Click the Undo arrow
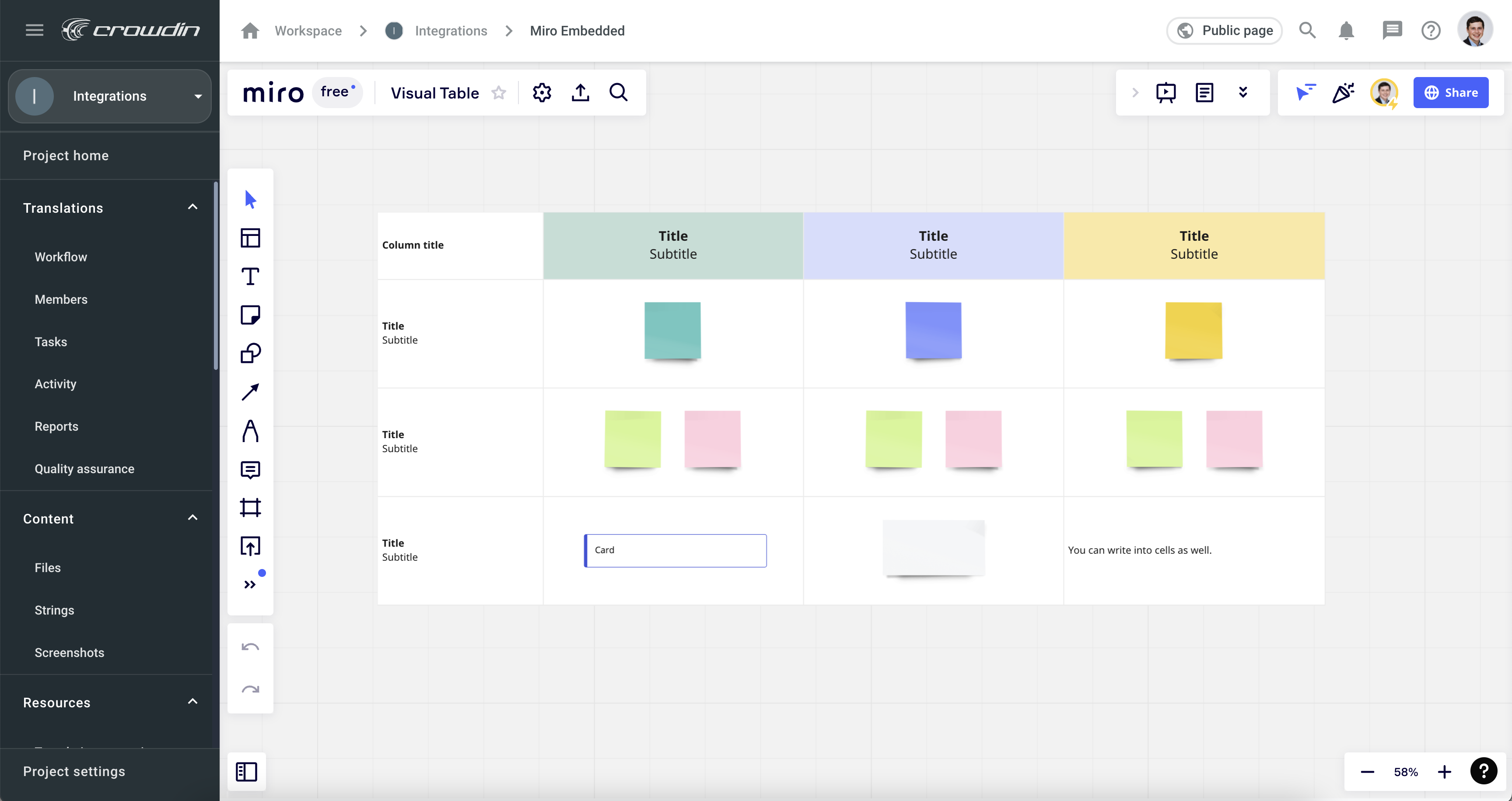This screenshot has height=801, width=1512. click(250, 647)
